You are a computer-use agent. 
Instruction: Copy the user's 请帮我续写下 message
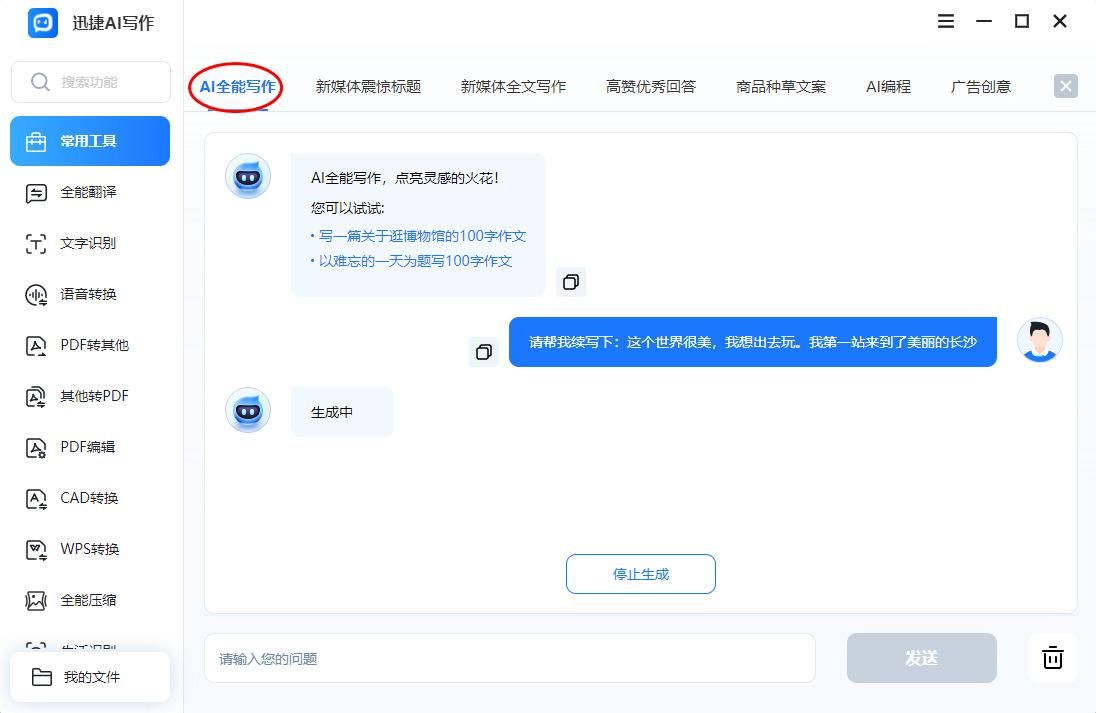tap(484, 352)
